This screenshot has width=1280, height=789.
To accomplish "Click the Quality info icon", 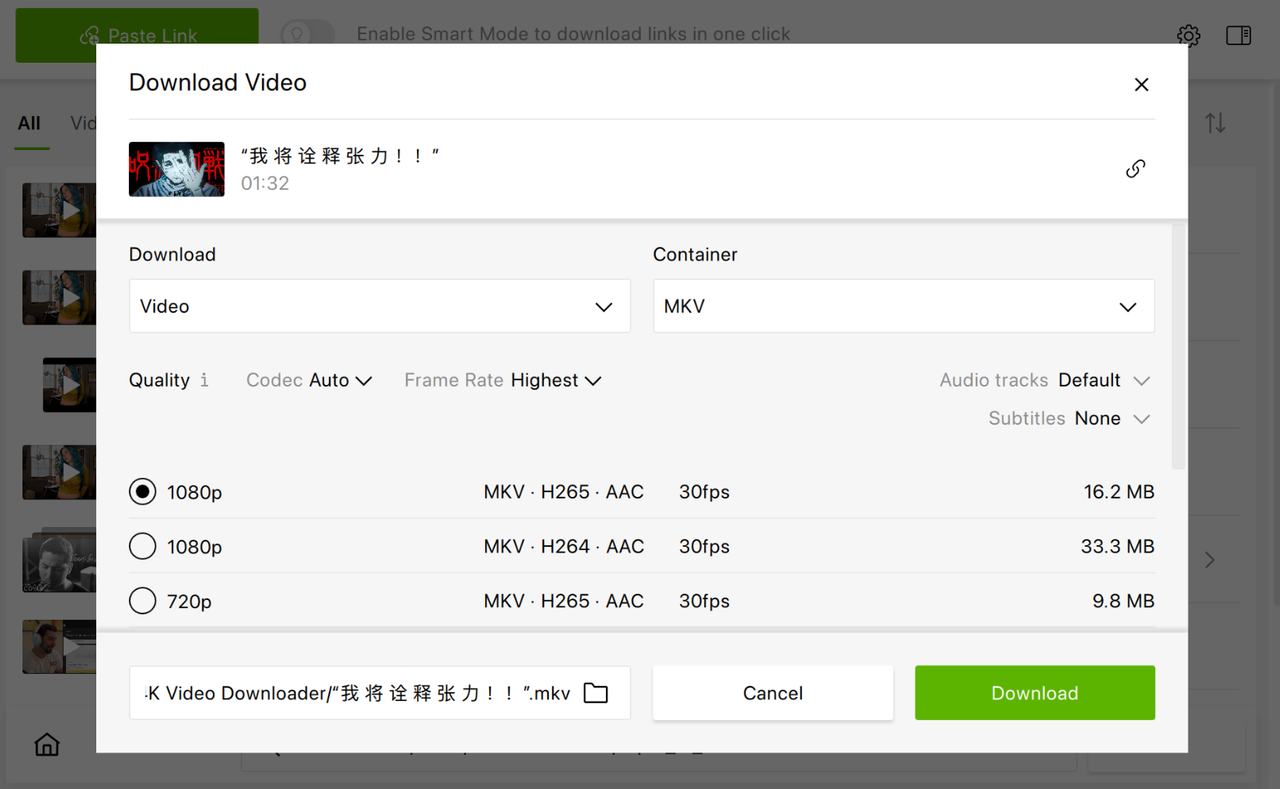I will (x=204, y=380).
